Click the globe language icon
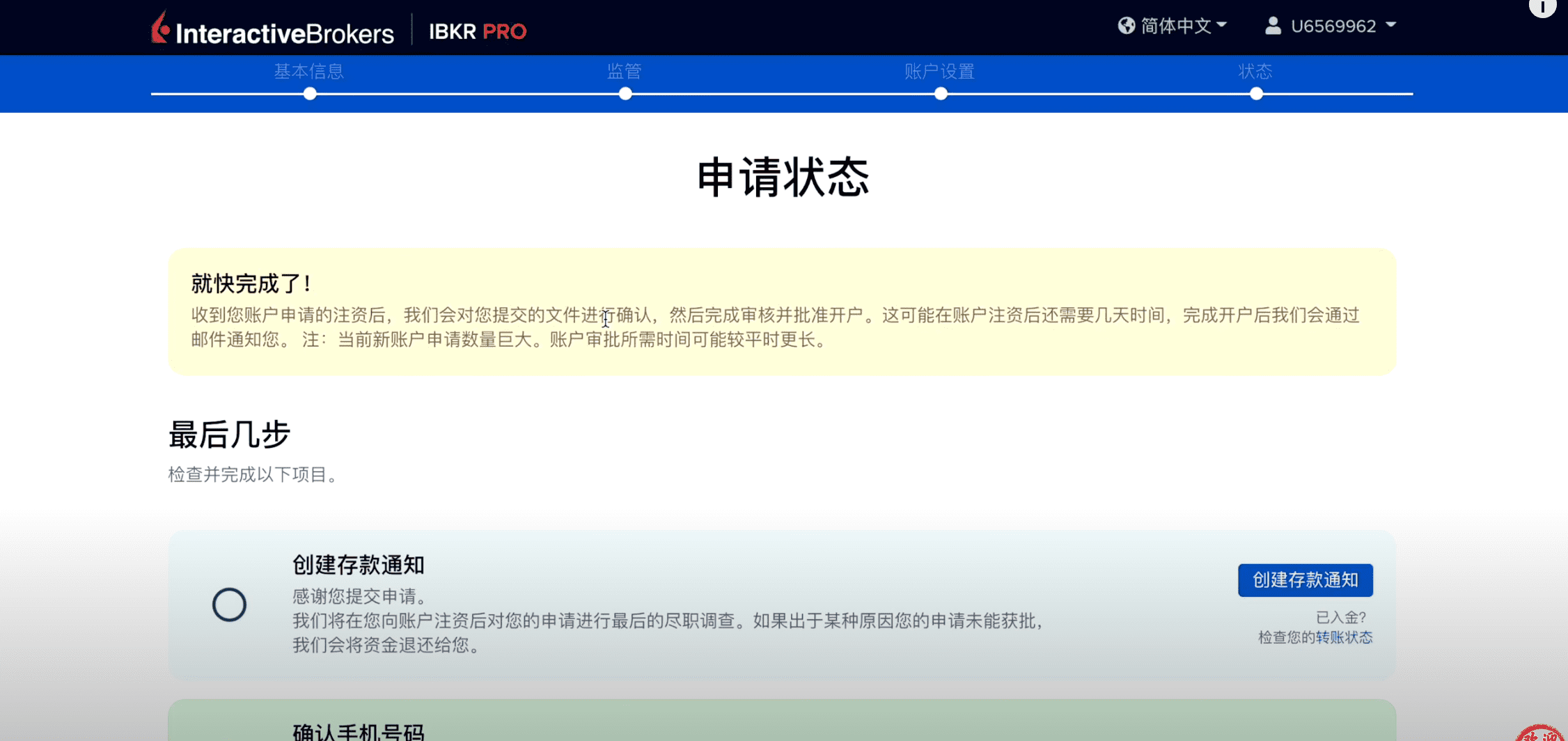Viewport: 1568px width, 741px height. coord(1127,25)
